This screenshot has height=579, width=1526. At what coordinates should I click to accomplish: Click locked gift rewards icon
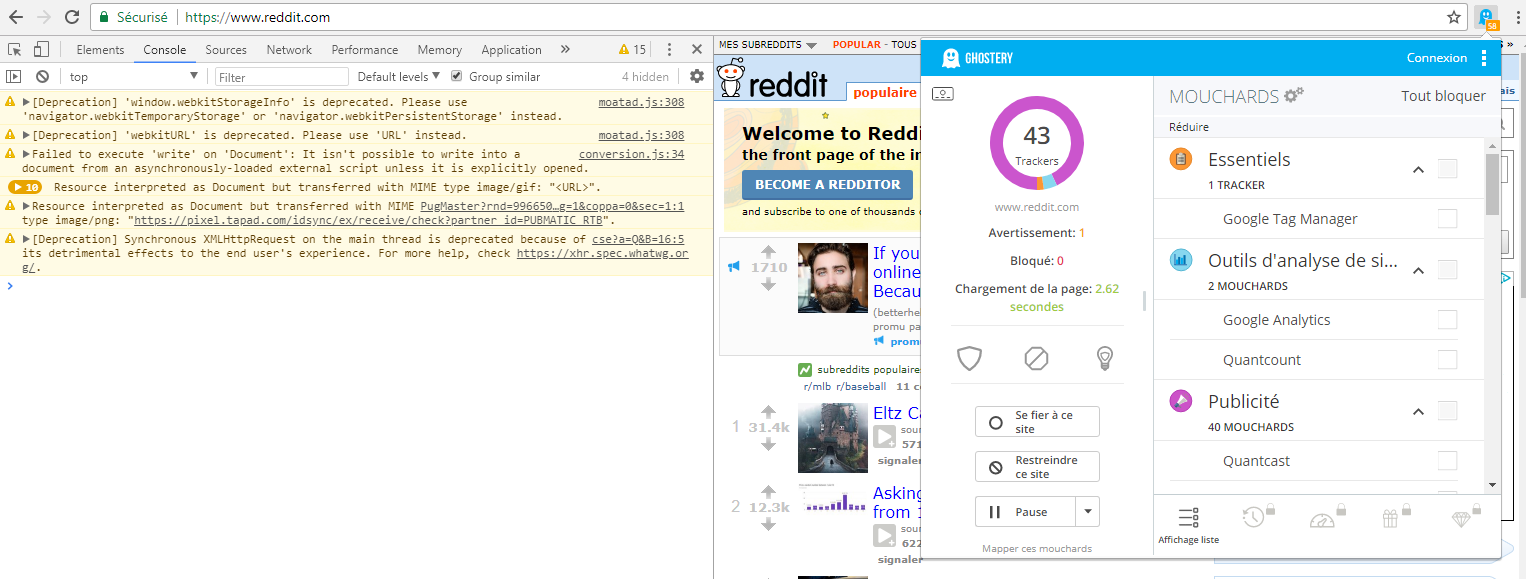pos(1392,517)
